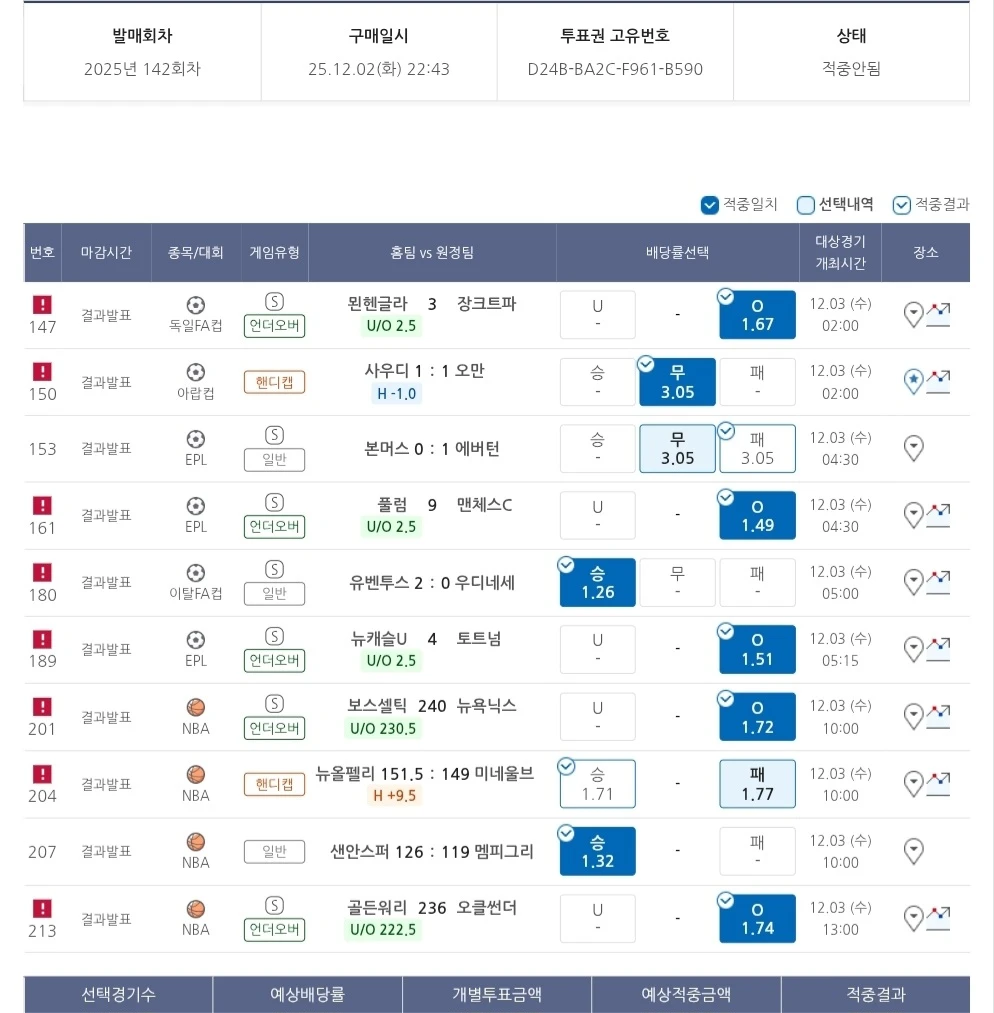Image resolution: width=994 pixels, height=1013 pixels.
Task: Click the 예상배당률 footer header
Action: point(307,994)
